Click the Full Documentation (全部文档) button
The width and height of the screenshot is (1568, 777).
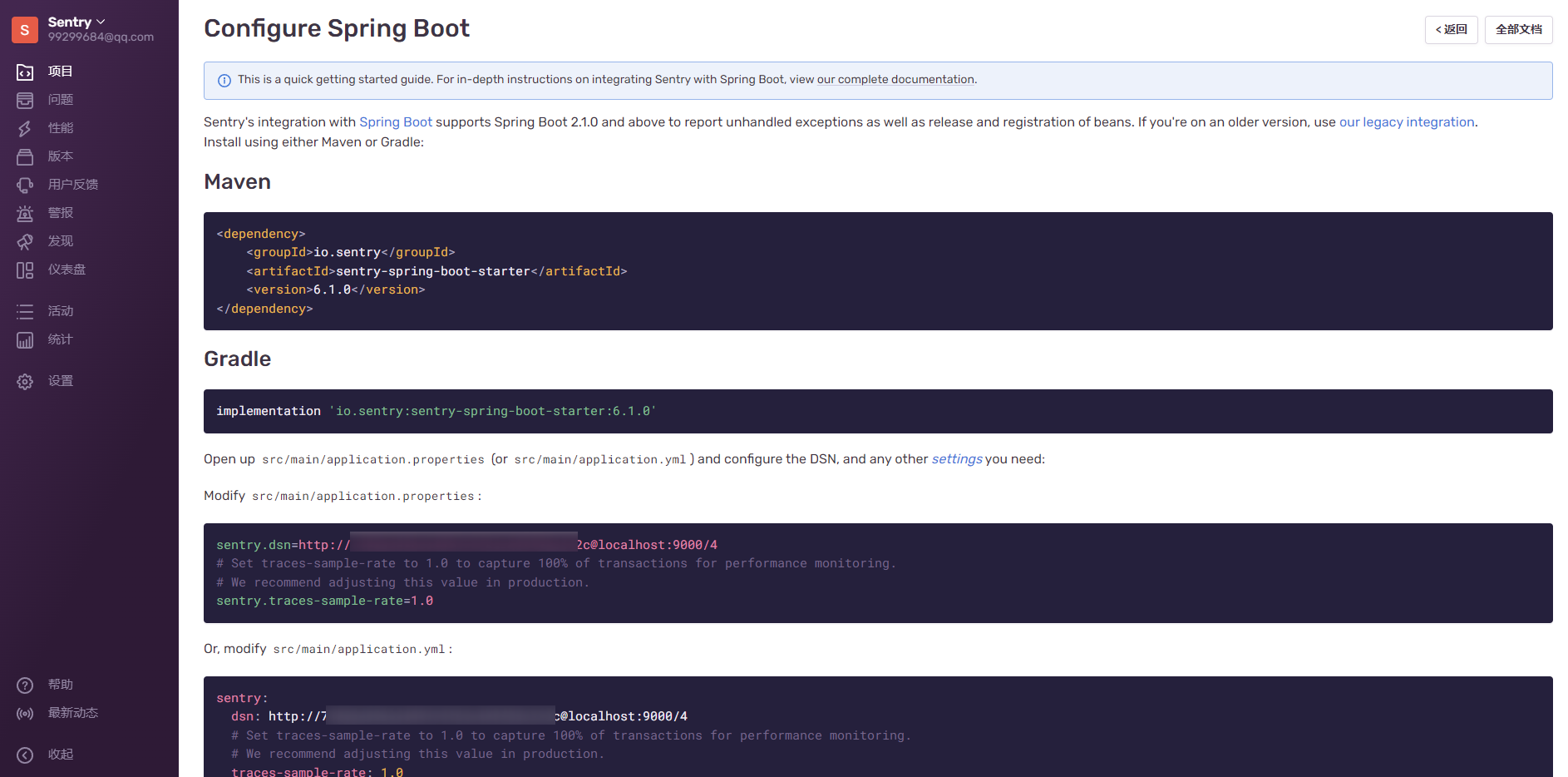click(x=1518, y=30)
